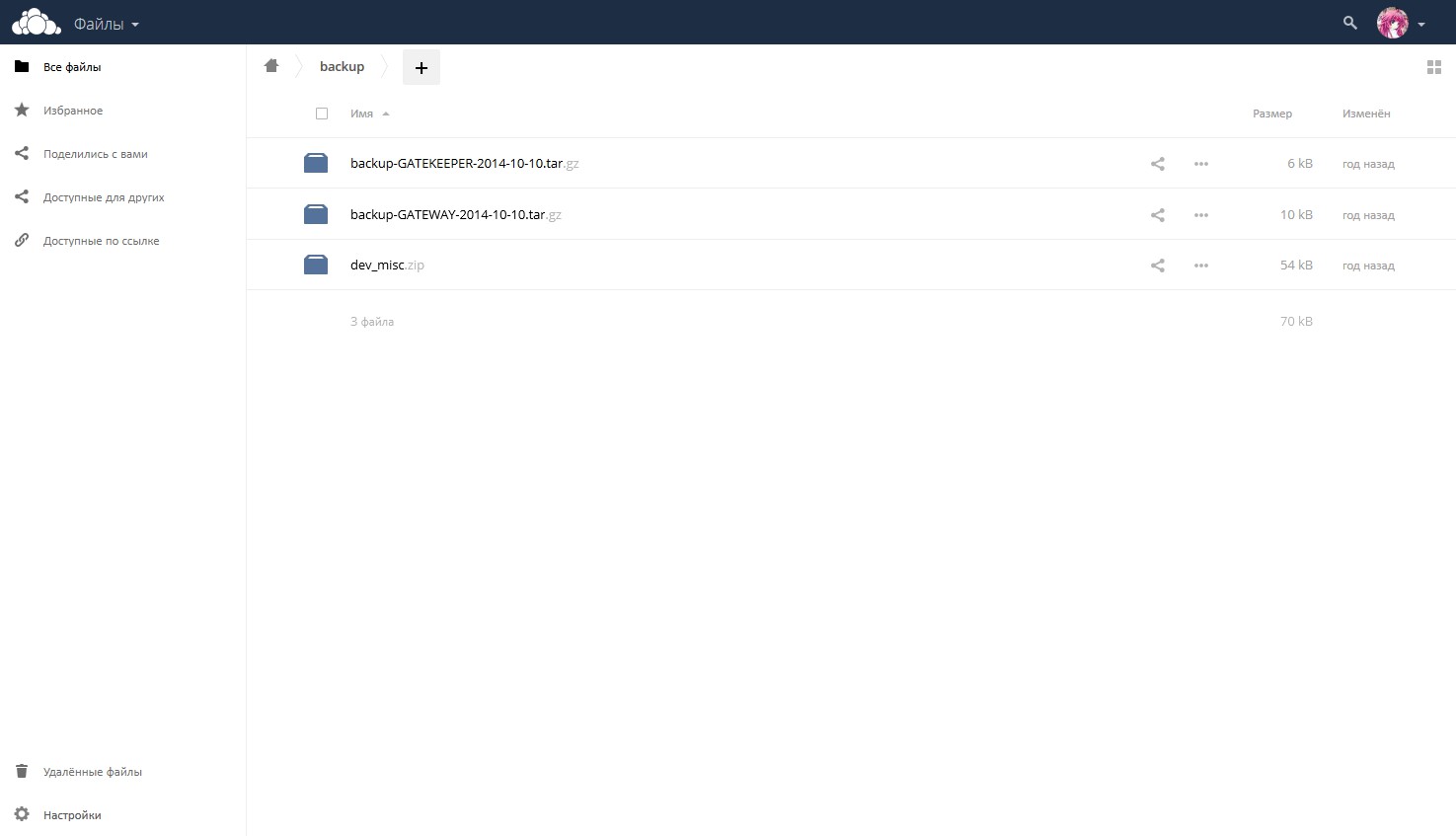Open backup-GATEWAY-2014-10-10.tar.gz file
This screenshot has height=836, width=1456.
pos(456,214)
